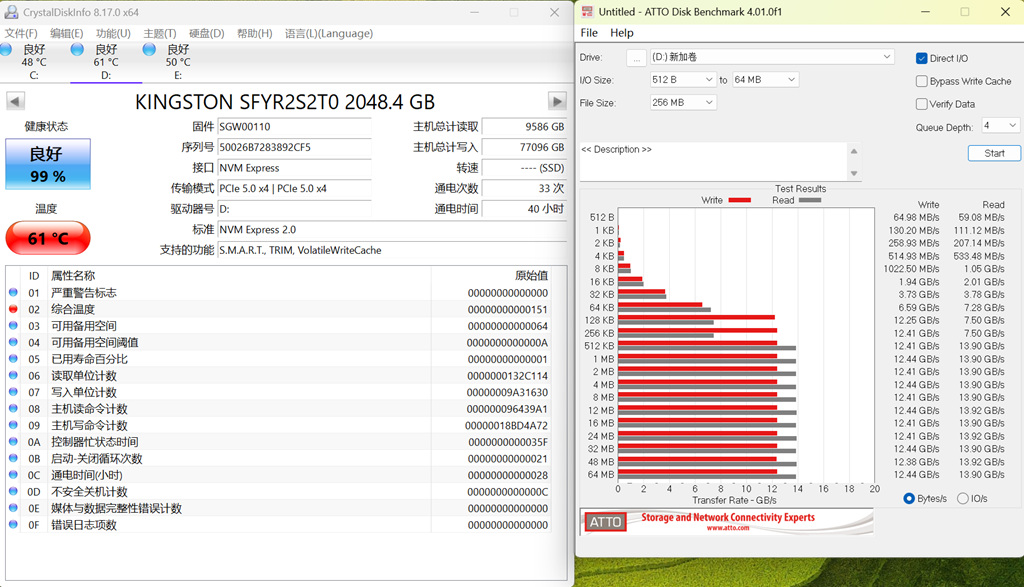Open the 编辑(E) menu
Image resolution: width=1024 pixels, height=587 pixels.
[67, 33]
